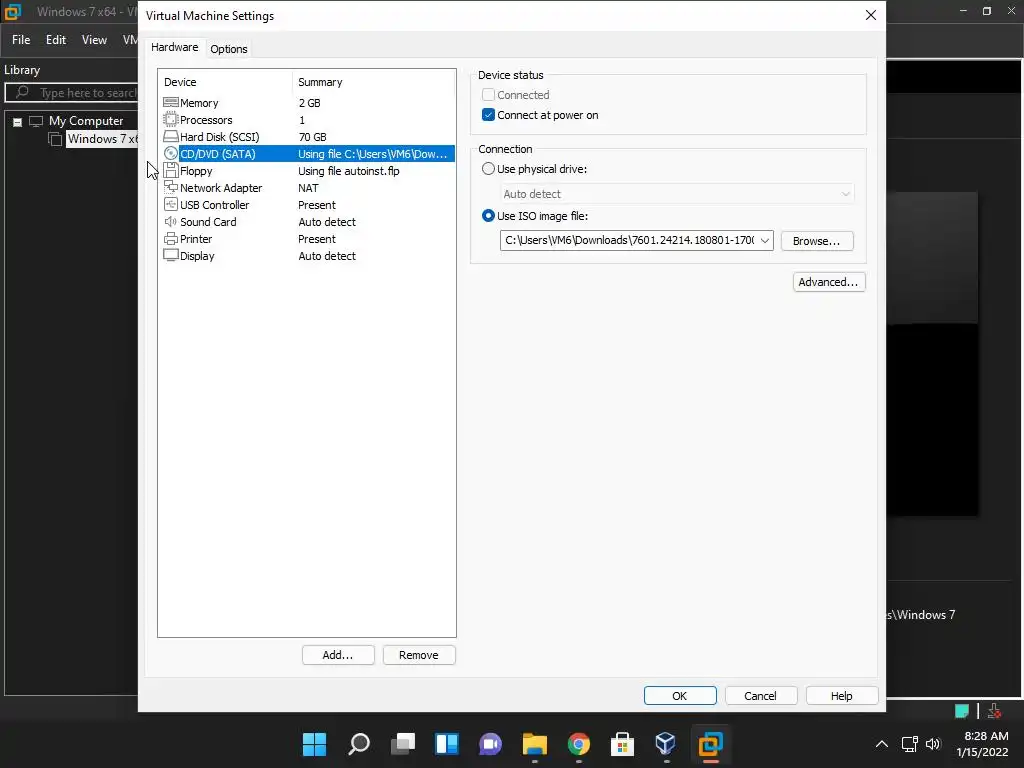Open VirtualBox from taskbar
Screen dimensions: 1024x768
tap(665, 744)
